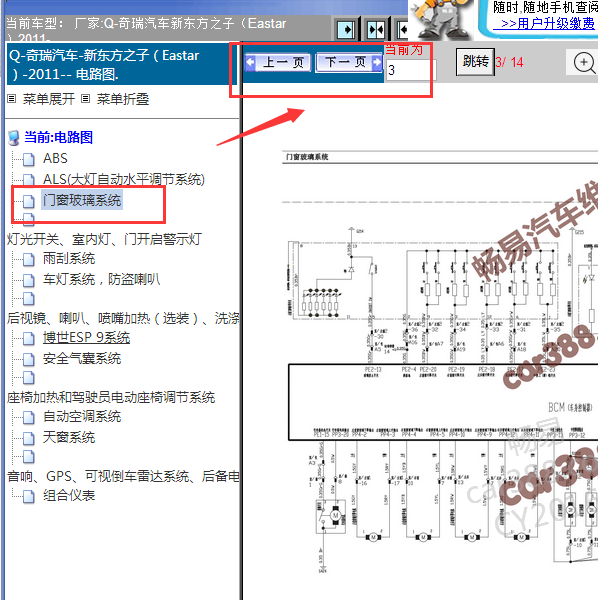Open 车灯系统，防盗喇叭 item
This screenshot has width=598, height=600.
pos(101,279)
